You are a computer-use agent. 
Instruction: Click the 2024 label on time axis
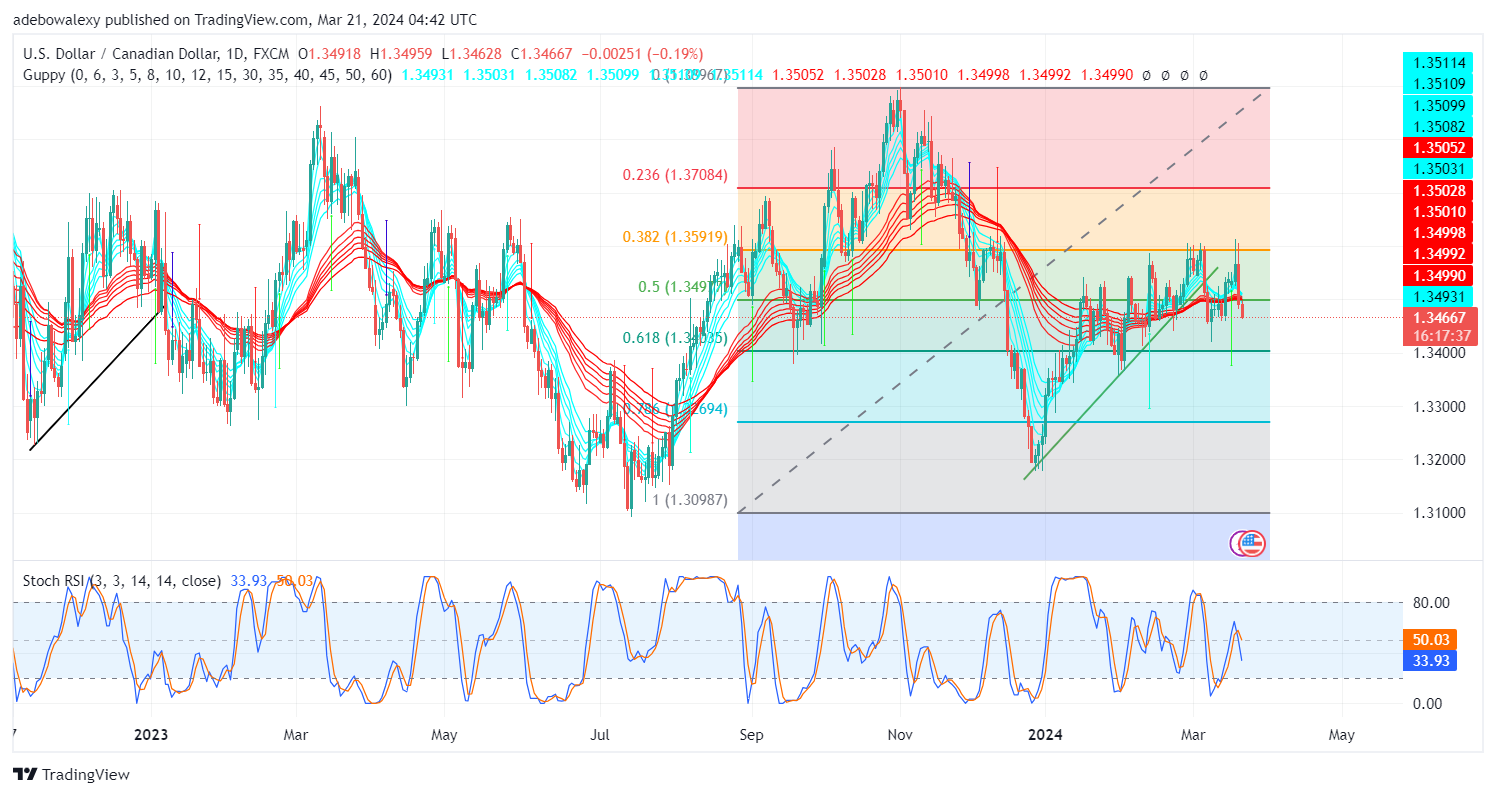pos(1044,735)
